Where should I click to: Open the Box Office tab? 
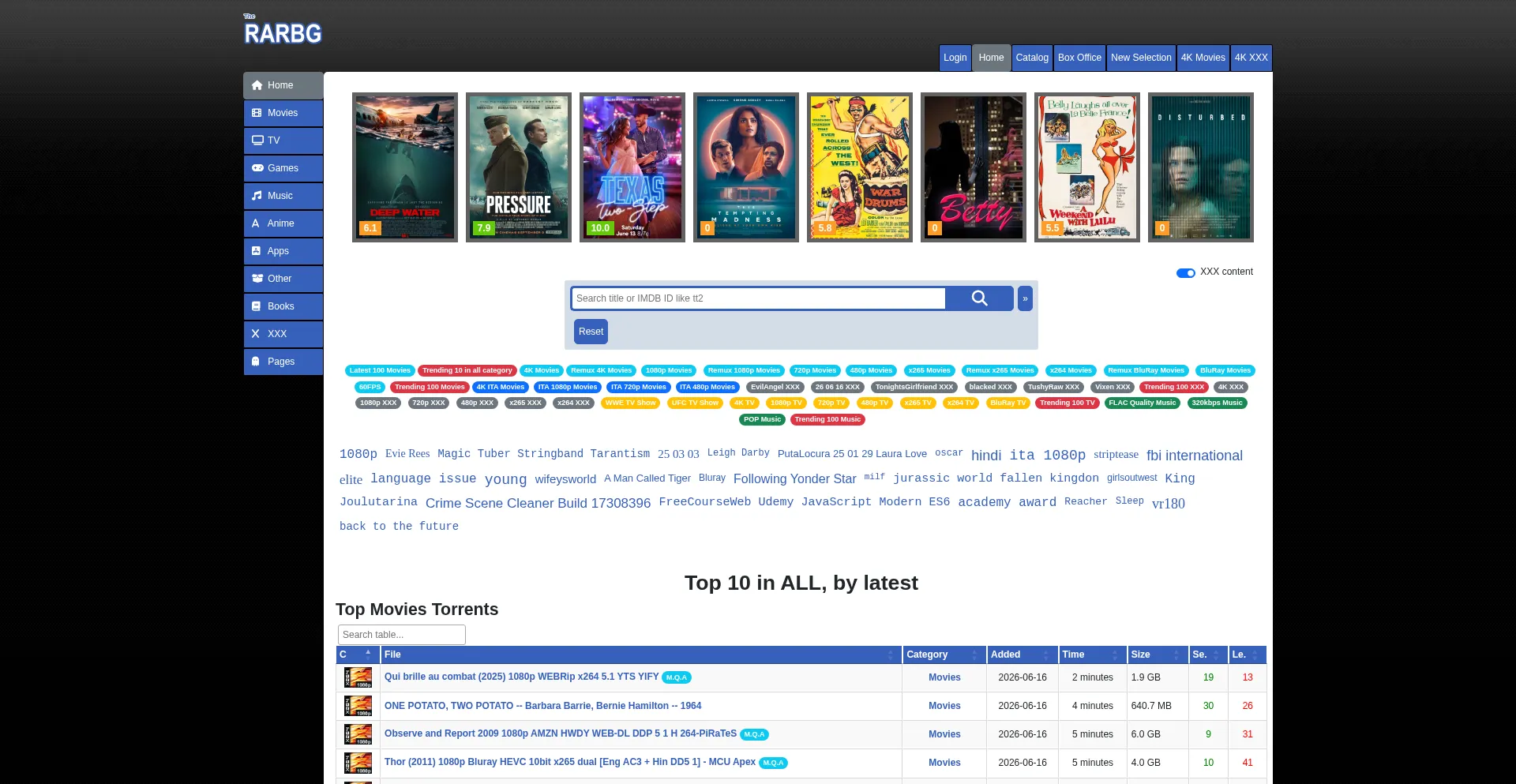(1079, 58)
